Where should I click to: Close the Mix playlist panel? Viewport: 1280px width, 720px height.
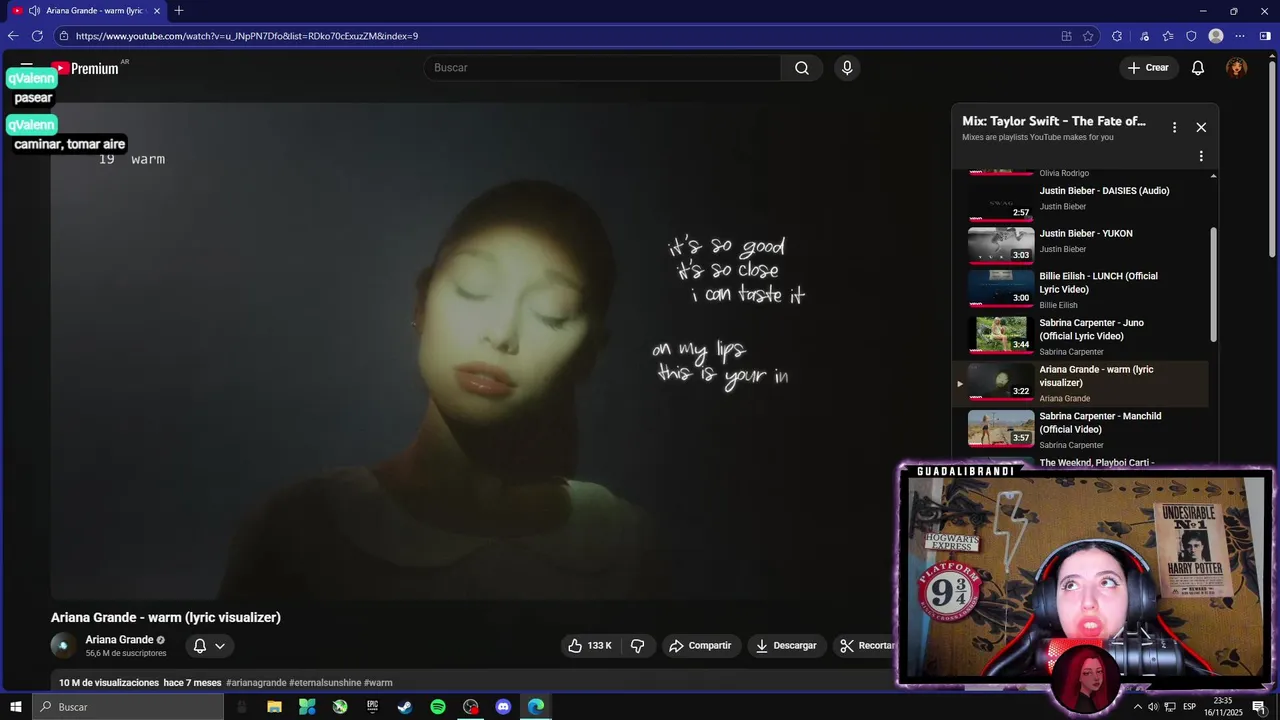point(1201,127)
